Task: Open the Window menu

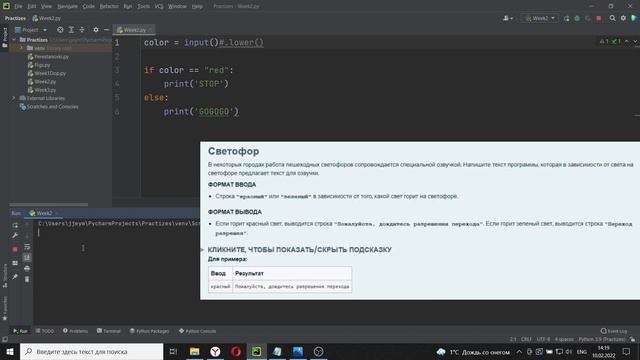Action: 177,6
